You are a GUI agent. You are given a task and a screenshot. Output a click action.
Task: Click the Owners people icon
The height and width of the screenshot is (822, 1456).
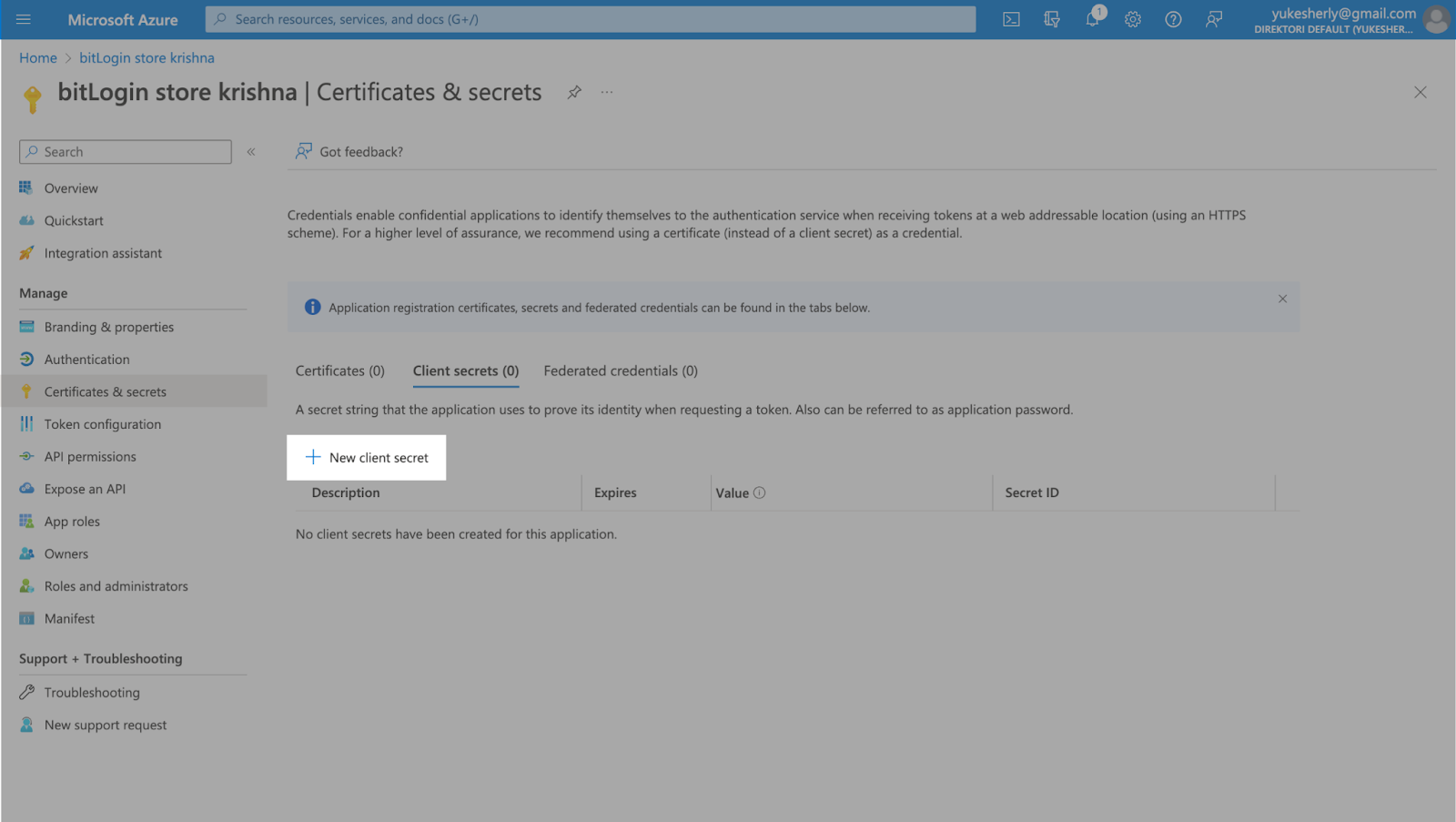tap(26, 553)
